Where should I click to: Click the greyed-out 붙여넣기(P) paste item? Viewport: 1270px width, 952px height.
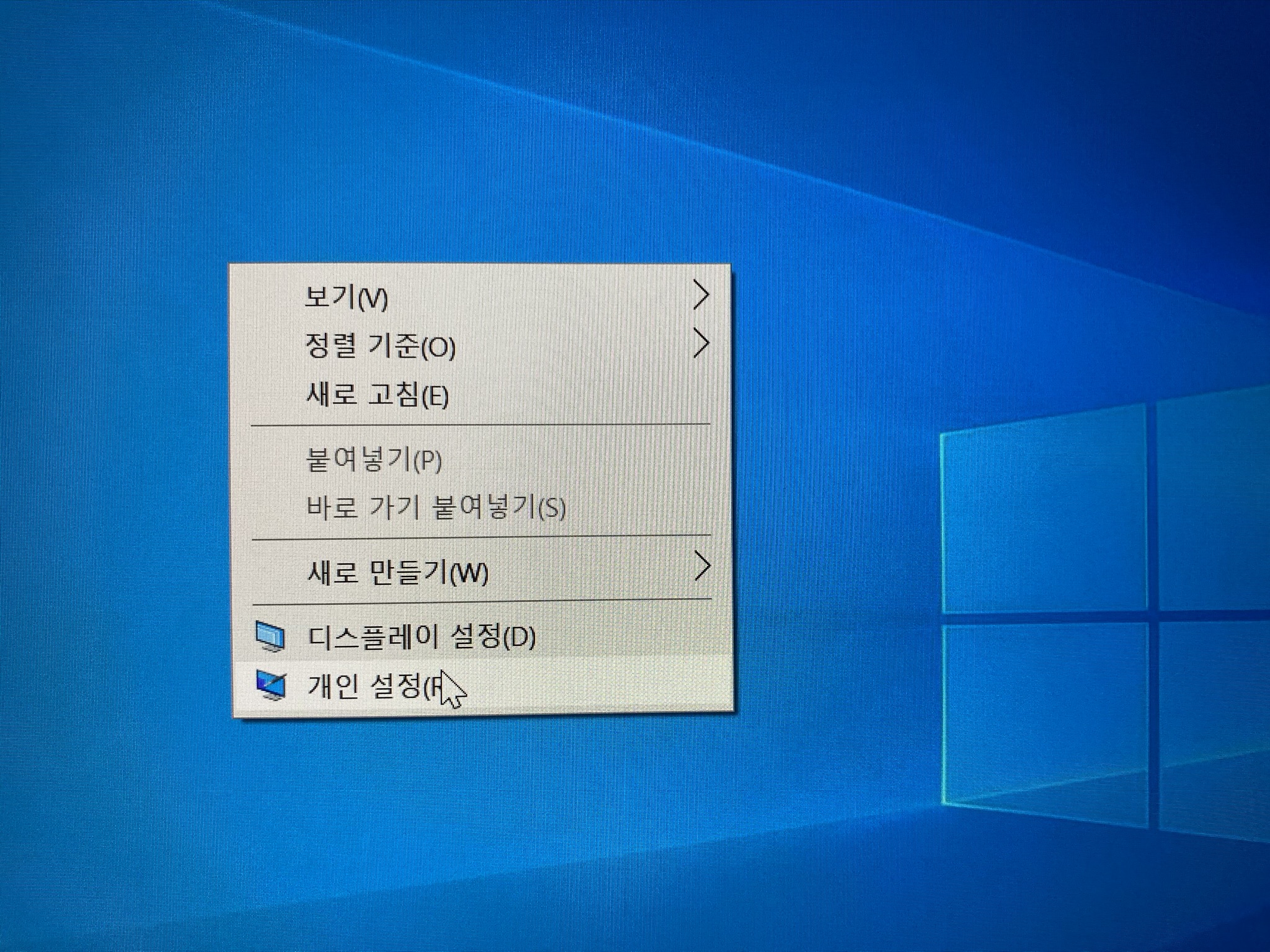(x=373, y=461)
